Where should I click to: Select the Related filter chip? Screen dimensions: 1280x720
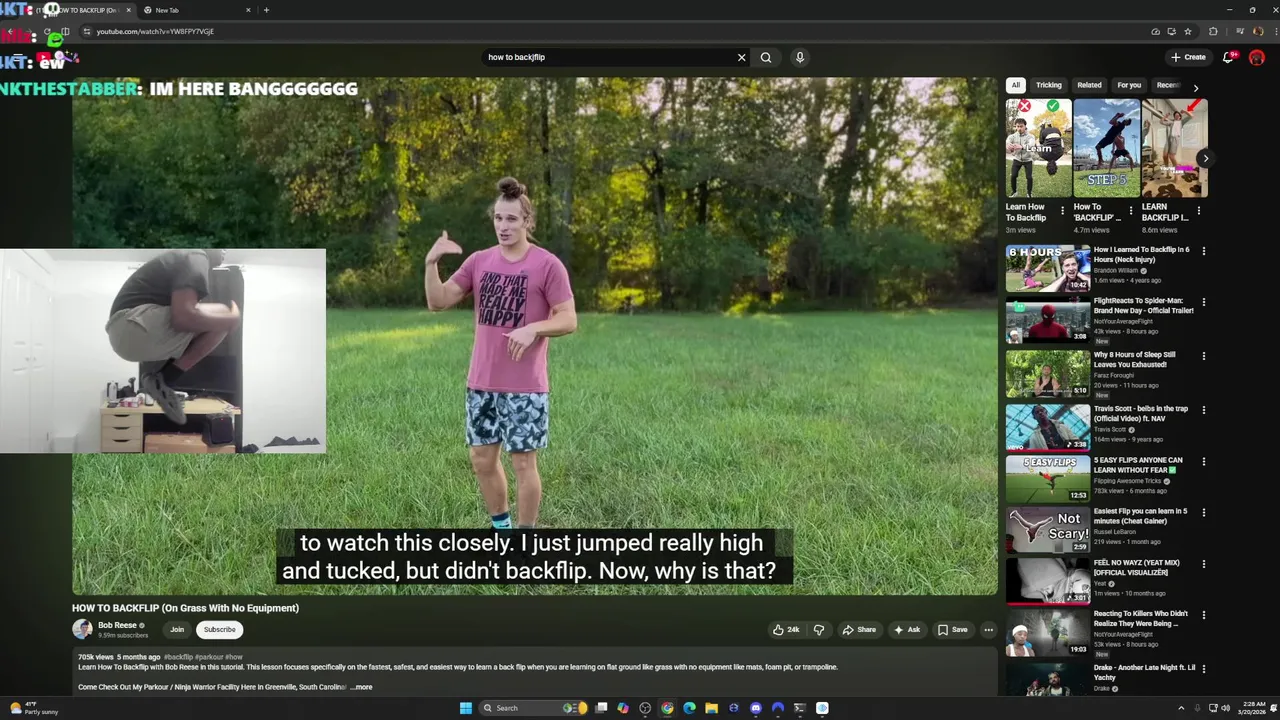tap(1089, 85)
